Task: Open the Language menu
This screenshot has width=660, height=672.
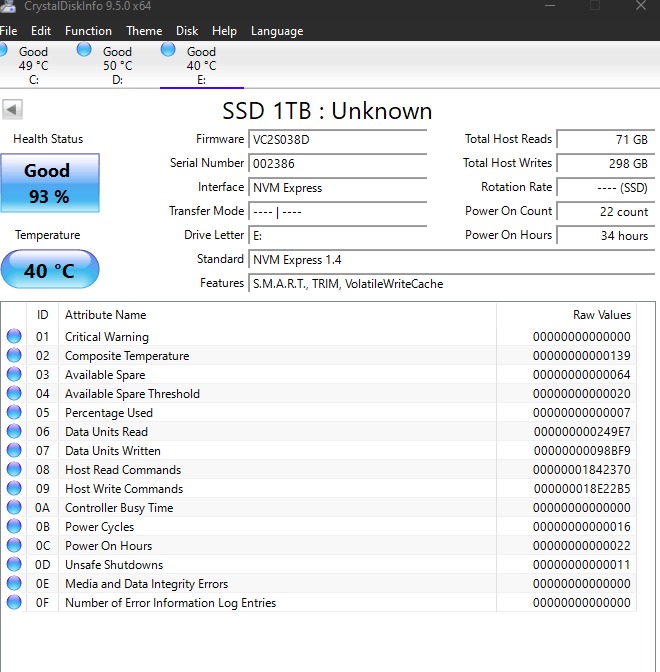Action: coord(277,31)
